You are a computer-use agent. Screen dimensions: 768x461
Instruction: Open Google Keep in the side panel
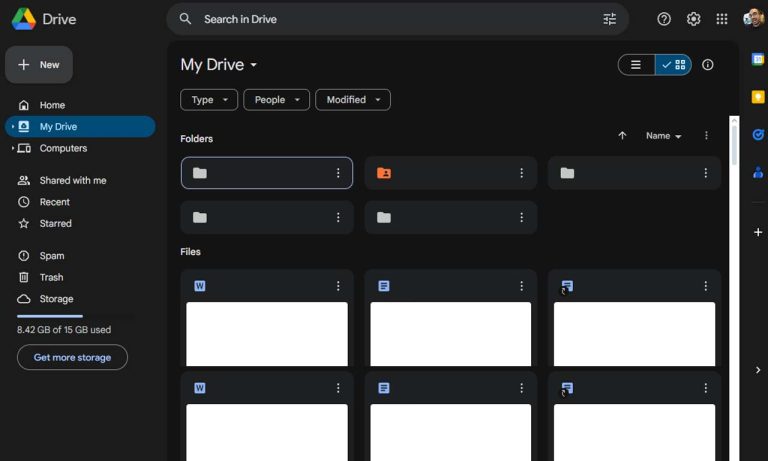pyautogui.click(x=758, y=97)
